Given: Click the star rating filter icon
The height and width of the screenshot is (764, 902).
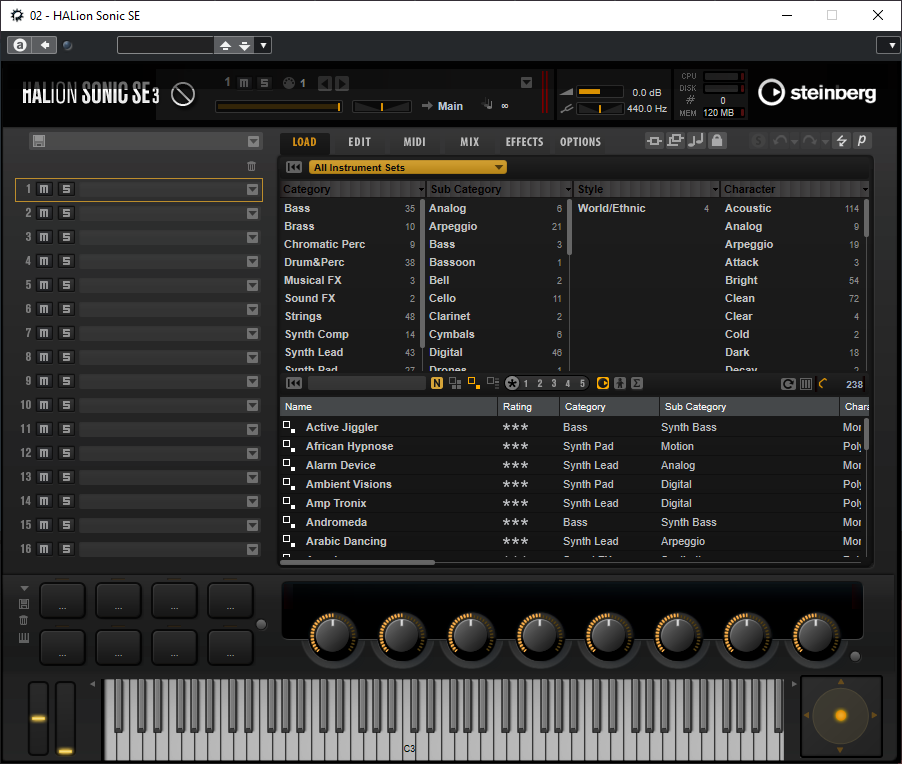Looking at the screenshot, I should click(x=512, y=383).
